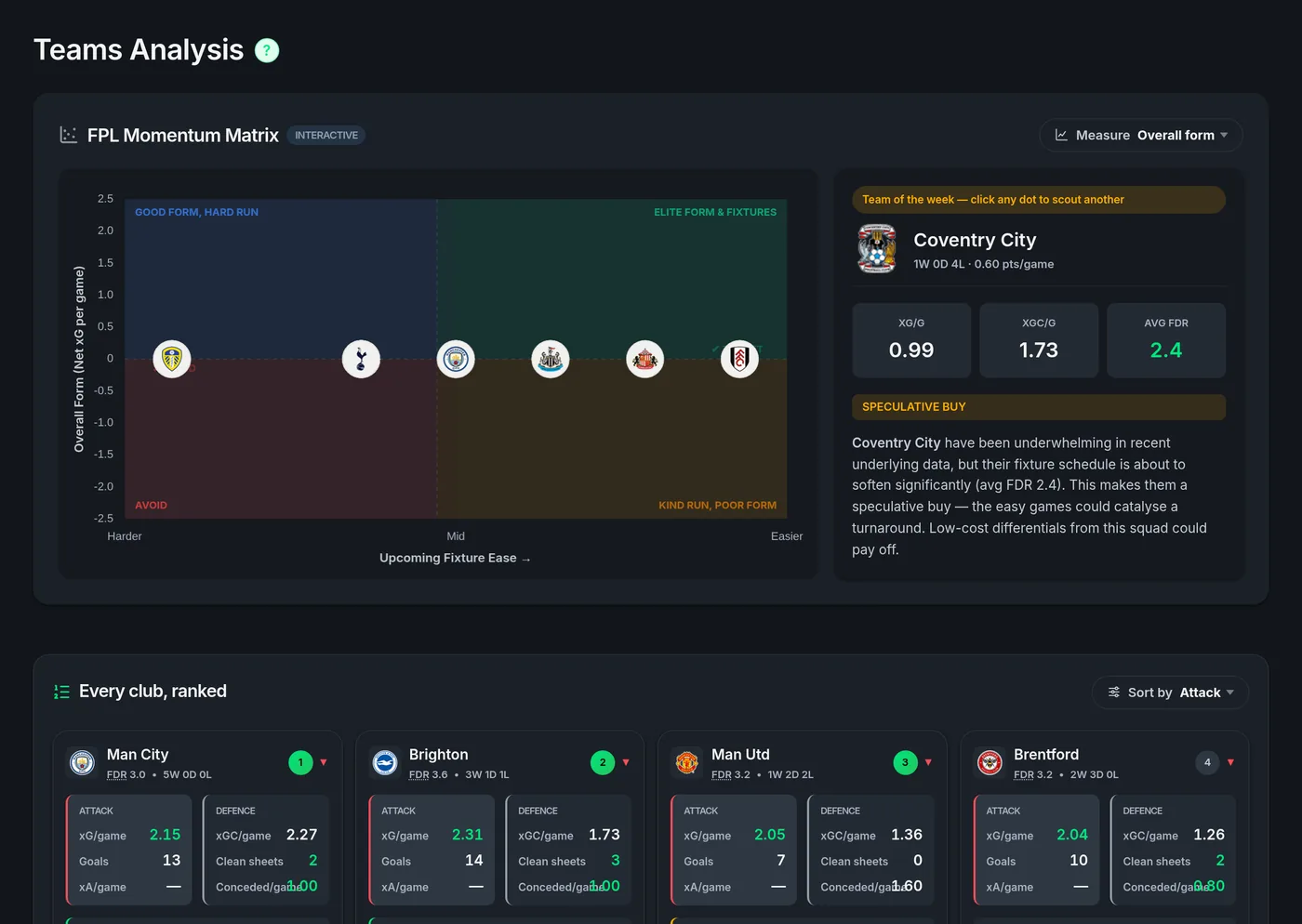Screen dimensions: 1302x924
Task: Click the Team of the week banner
Action: pyautogui.click(x=1039, y=200)
